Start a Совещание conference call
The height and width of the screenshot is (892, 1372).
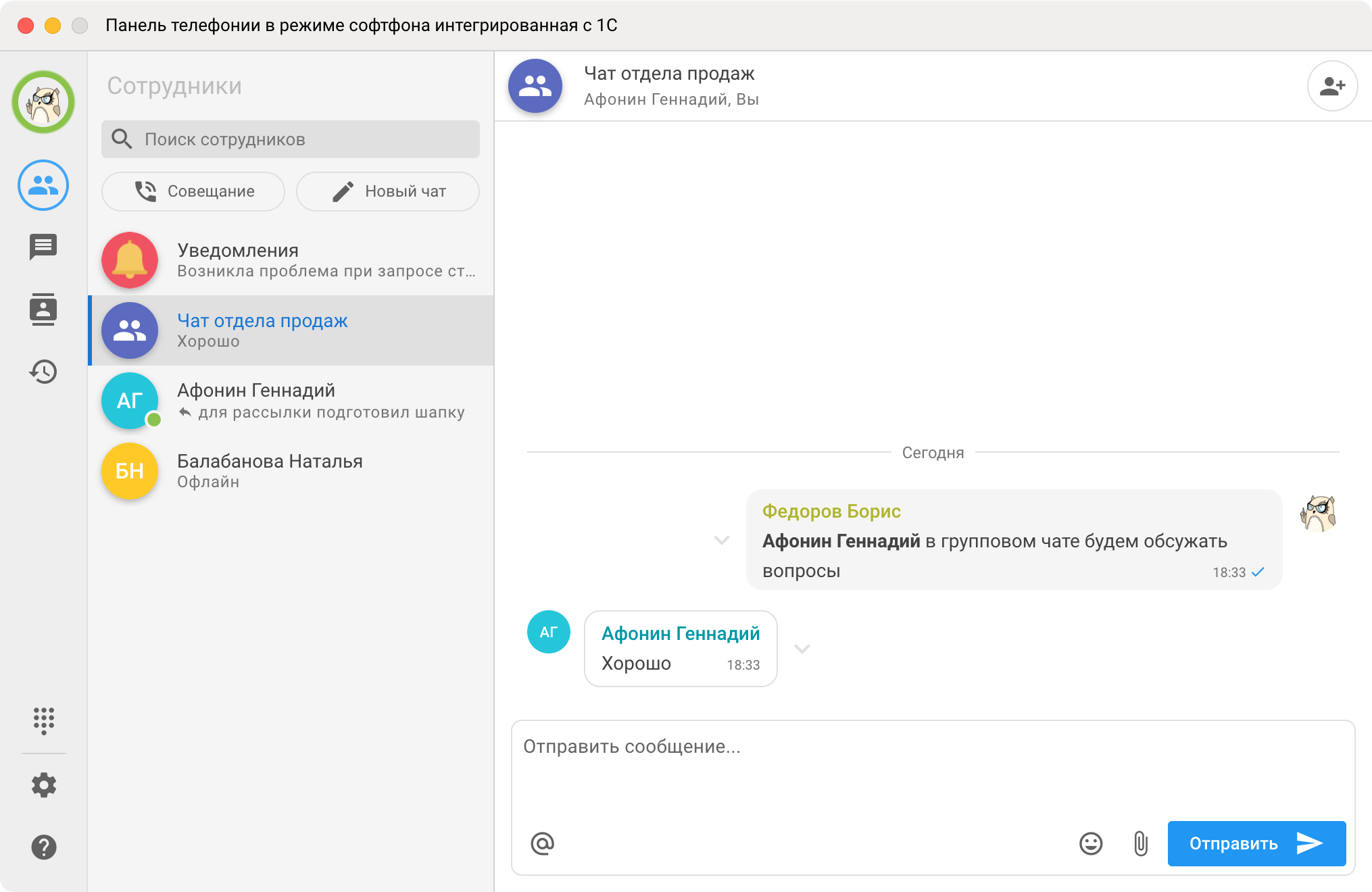point(193,191)
